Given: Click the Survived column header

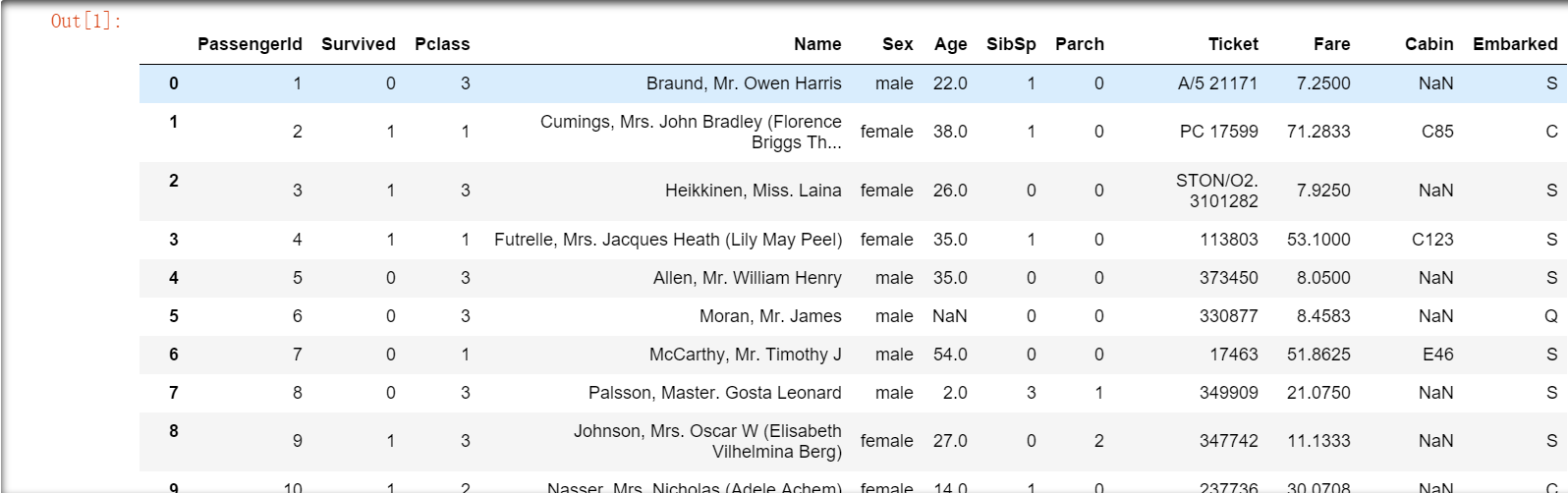Looking at the screenshot, I should 358,44.
